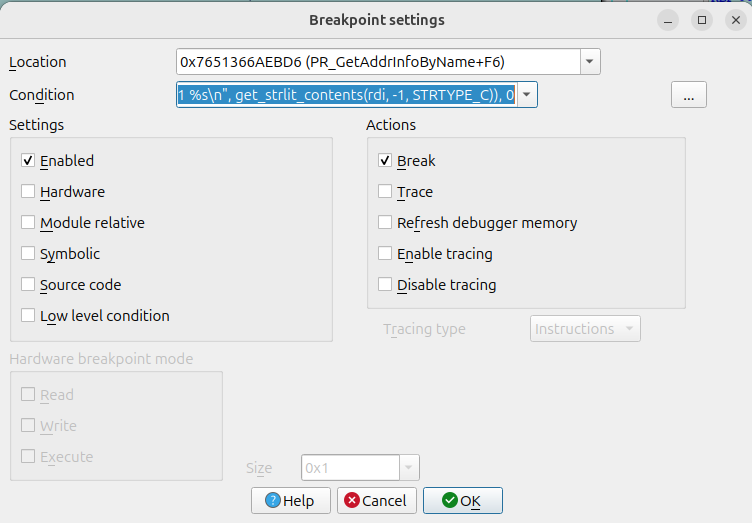Screen dimensions: 752x523
Task: Close the Breakpoint settings dialog
Action: point(736,20)
